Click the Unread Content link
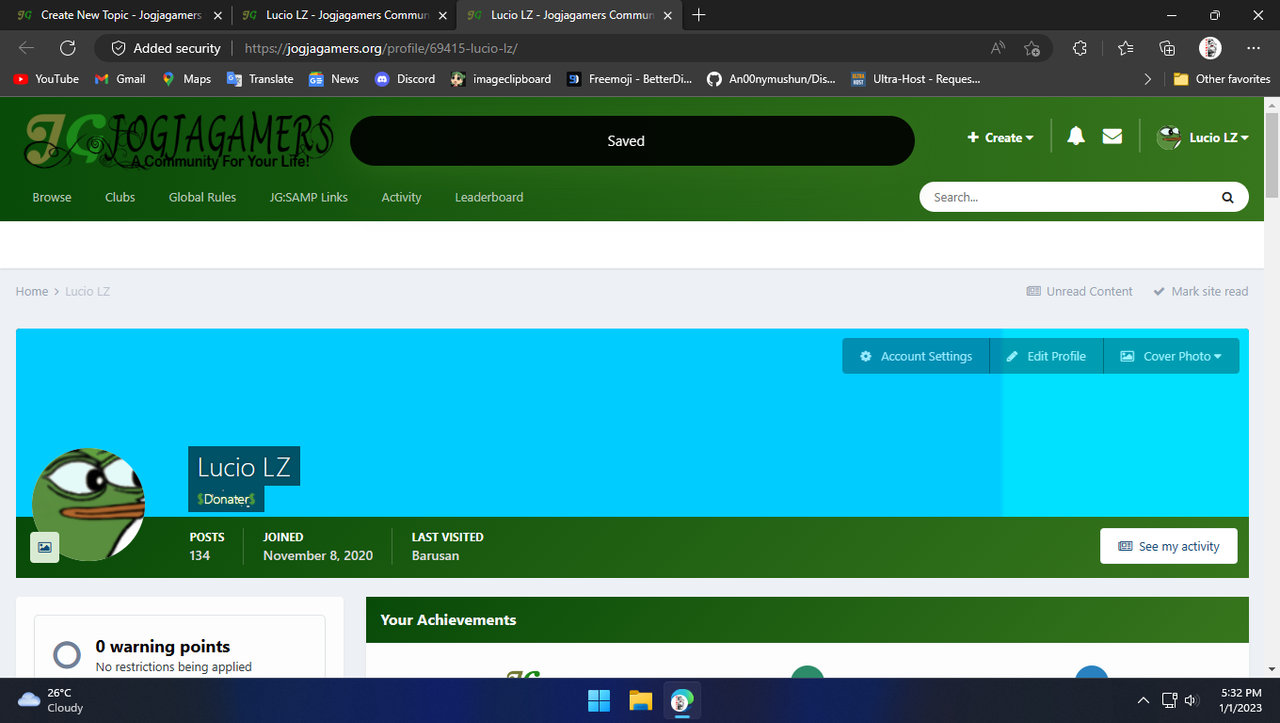1280x723 pixels. (1080, 291)
